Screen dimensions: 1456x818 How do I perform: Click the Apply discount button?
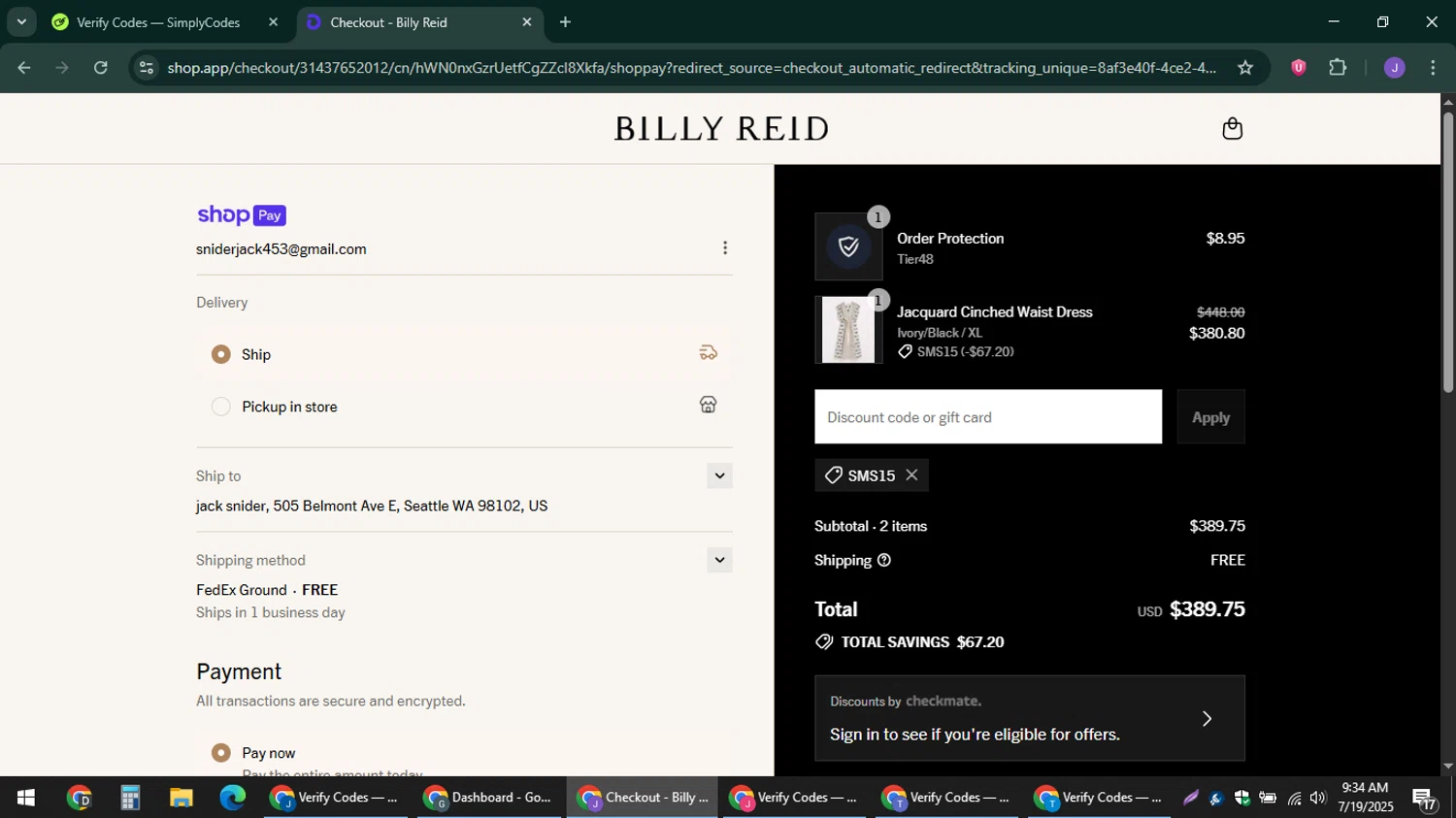pos(1210,417)
